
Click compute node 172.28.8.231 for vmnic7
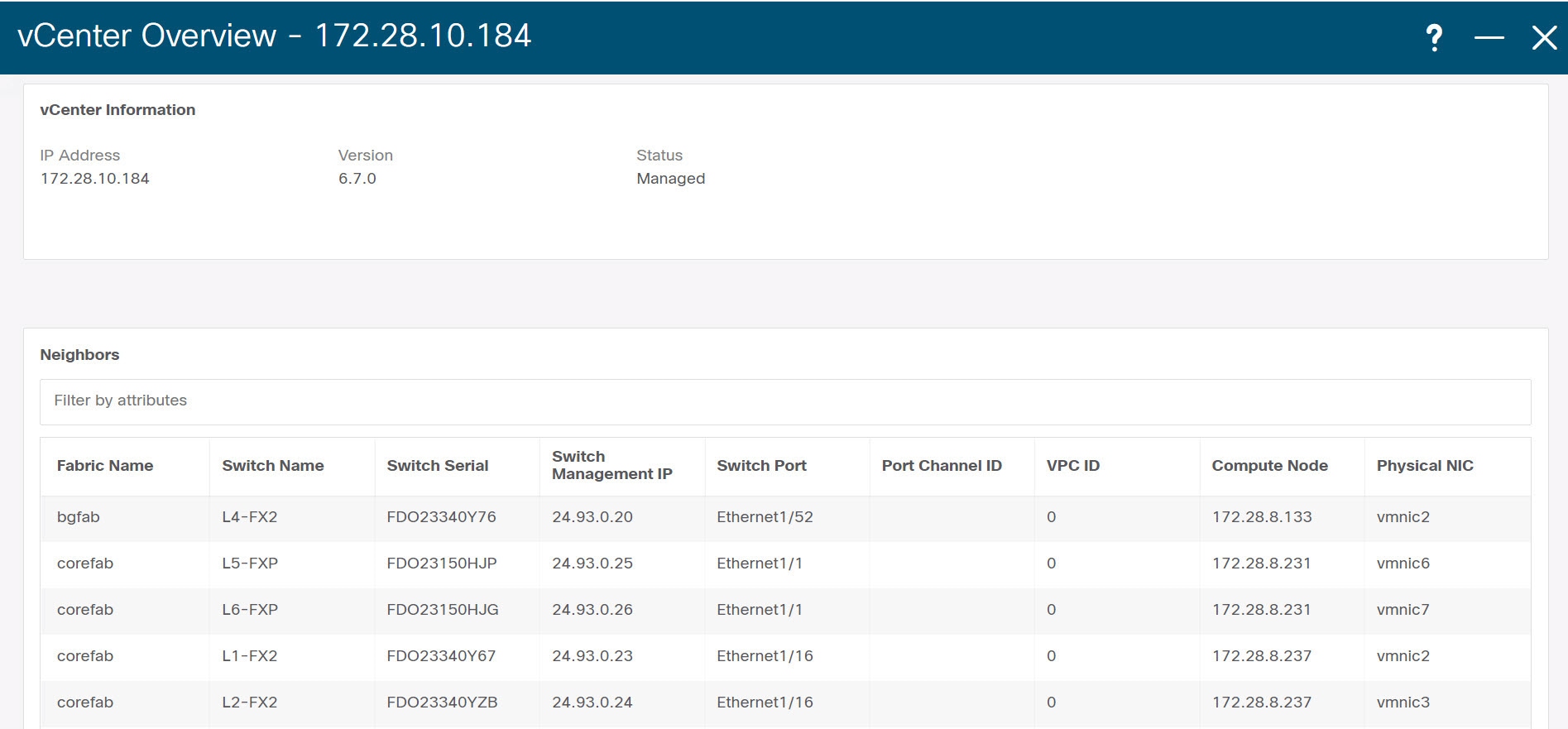(x=1262, y=610)
